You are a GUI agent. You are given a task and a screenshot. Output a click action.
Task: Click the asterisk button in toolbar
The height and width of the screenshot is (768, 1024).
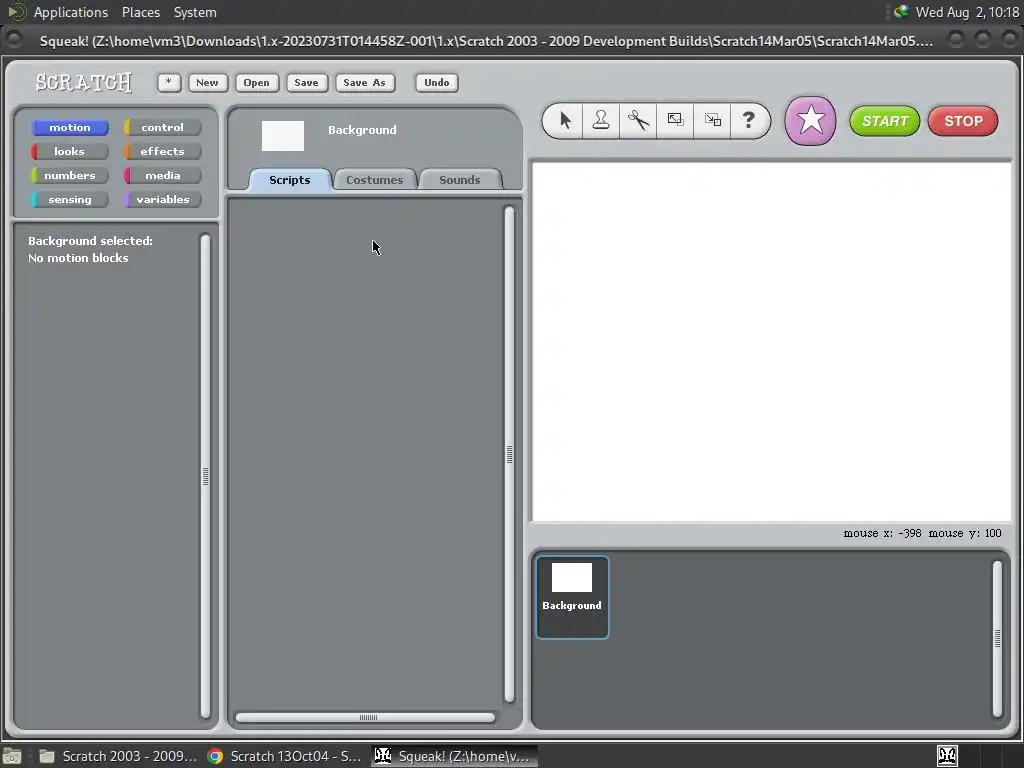(169, 82)
